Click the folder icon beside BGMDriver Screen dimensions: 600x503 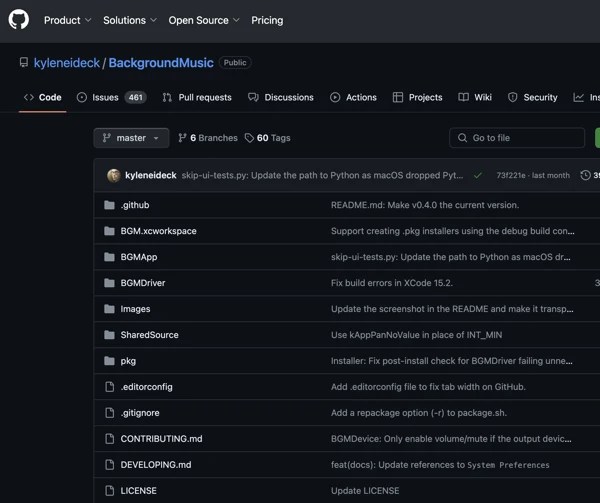click(x=109, y=283)
